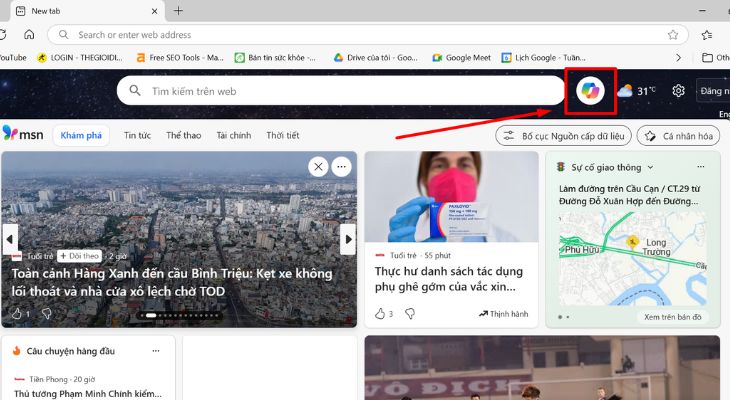Click the traffic light icon on traffic card
The width and height of the screenshot is (730, 400).
(x=561, y=167)
